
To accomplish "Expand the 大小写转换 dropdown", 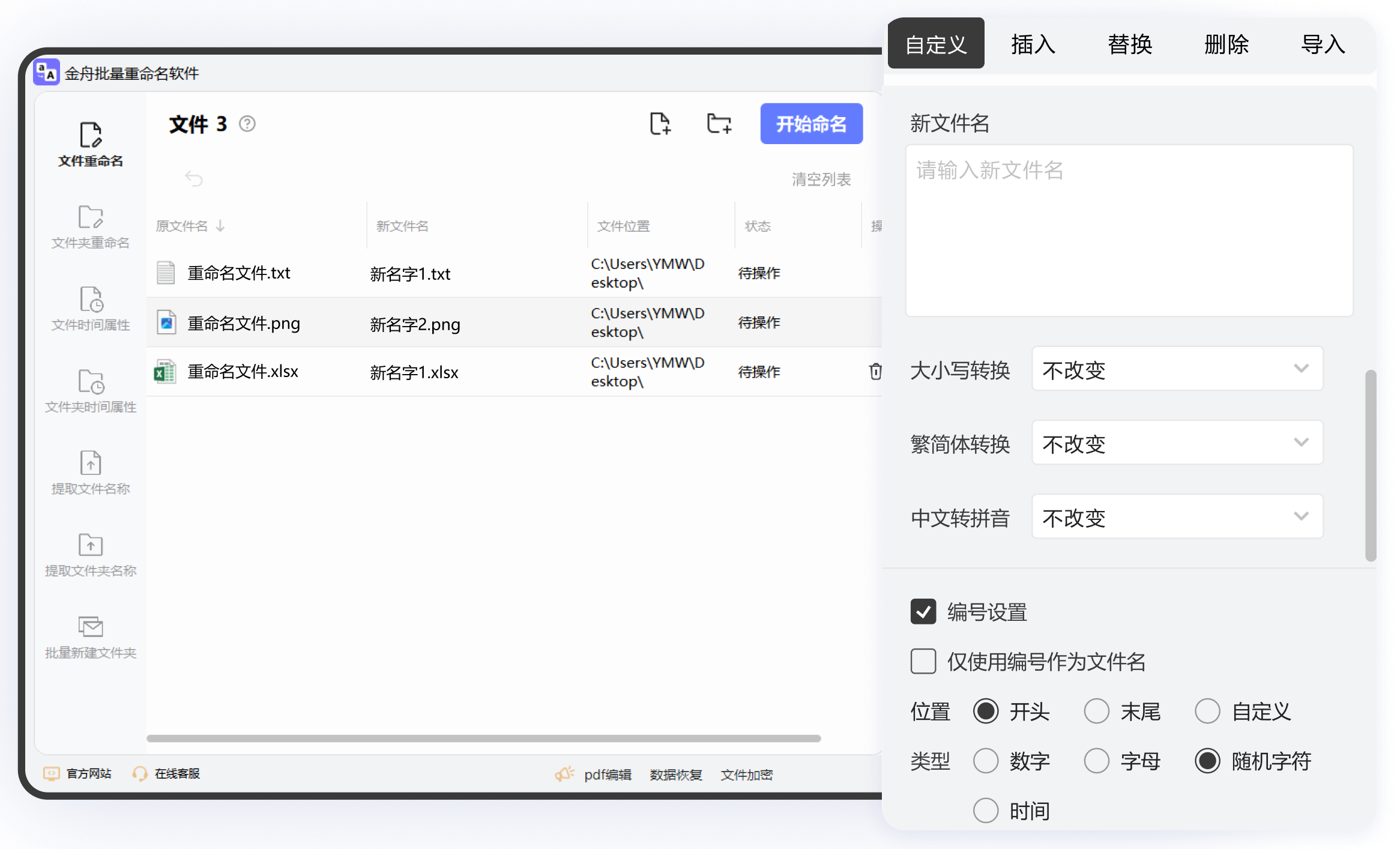I will 1177,369.
